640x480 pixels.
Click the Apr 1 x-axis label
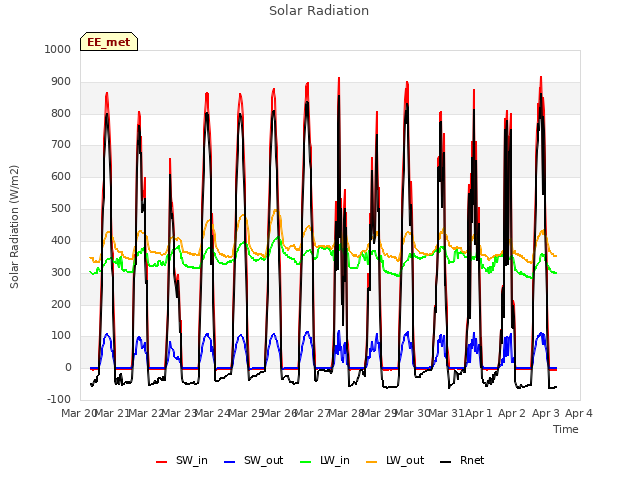click(479, 413)
